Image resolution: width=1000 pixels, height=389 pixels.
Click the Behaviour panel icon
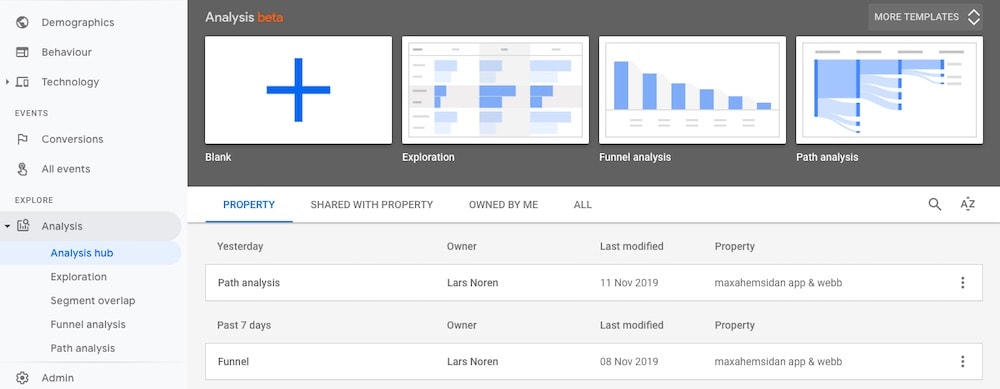pyautogui.click(x=22, y=52)
